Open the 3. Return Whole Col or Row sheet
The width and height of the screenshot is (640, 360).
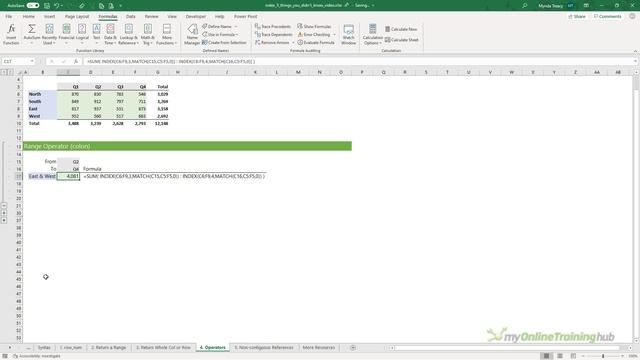coord(163,347)
